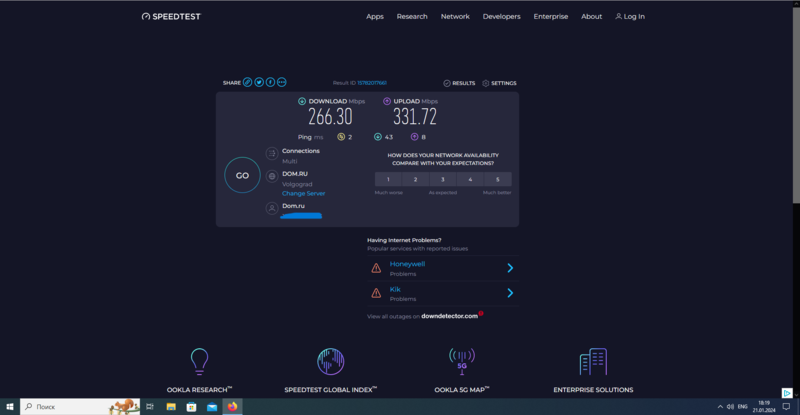Image resolution: width=800 pixels, height=415 pixels.
Task: Click ENTERPRISE SOLUTIONS label
Action: click(593, 389)
